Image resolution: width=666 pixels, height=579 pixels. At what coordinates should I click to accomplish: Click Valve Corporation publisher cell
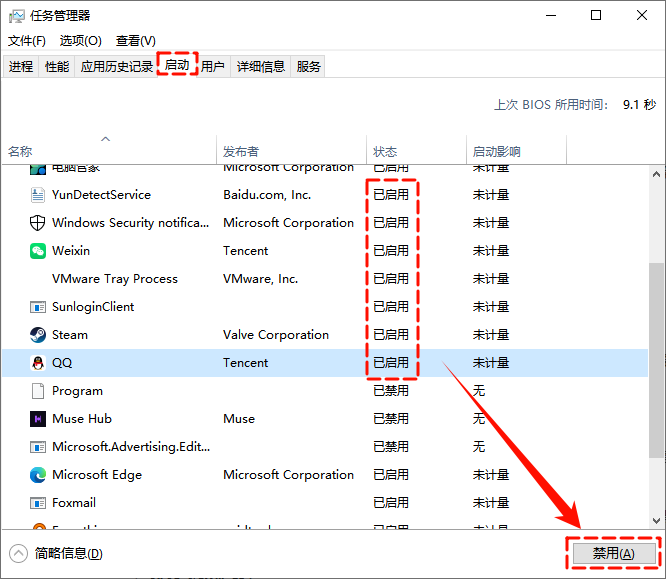click(x=276, y=335)
